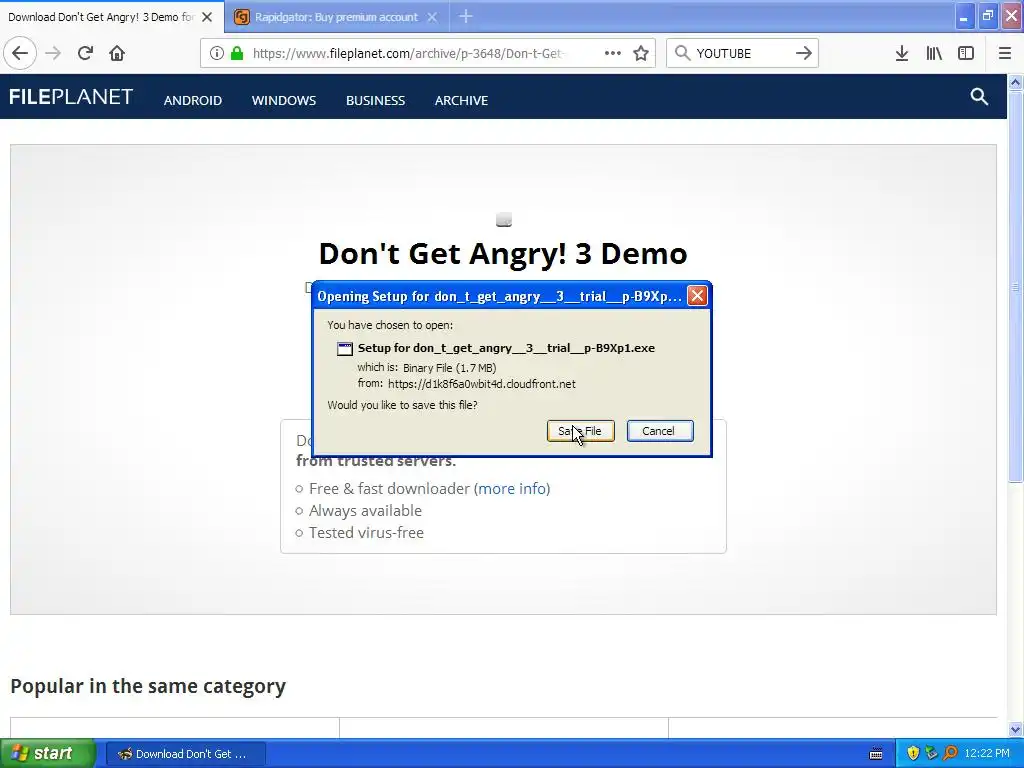Open the FilePlanet site search magnifier
1024x768 pixels.
979,97
